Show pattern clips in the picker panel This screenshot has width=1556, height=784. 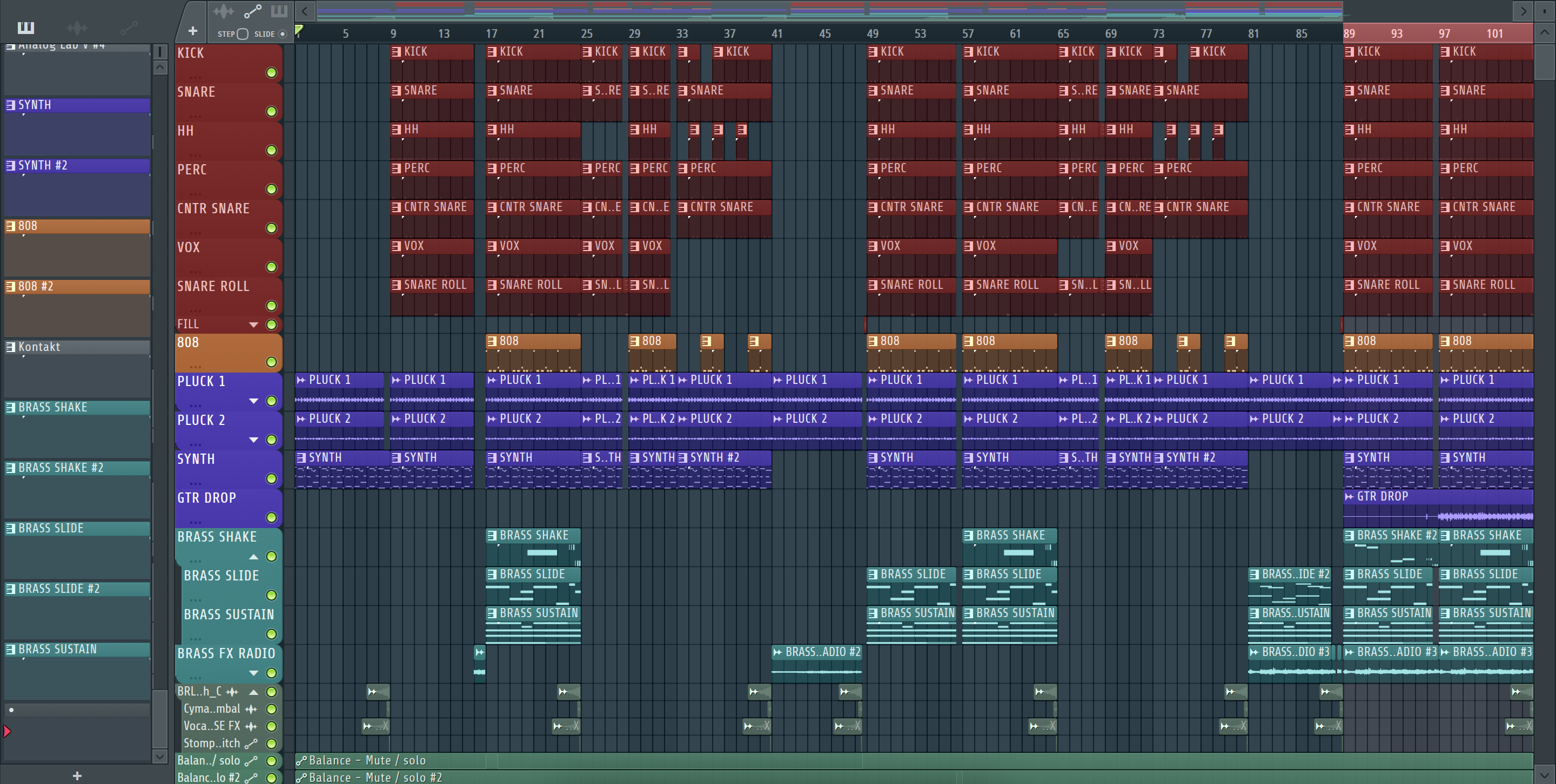26,27
